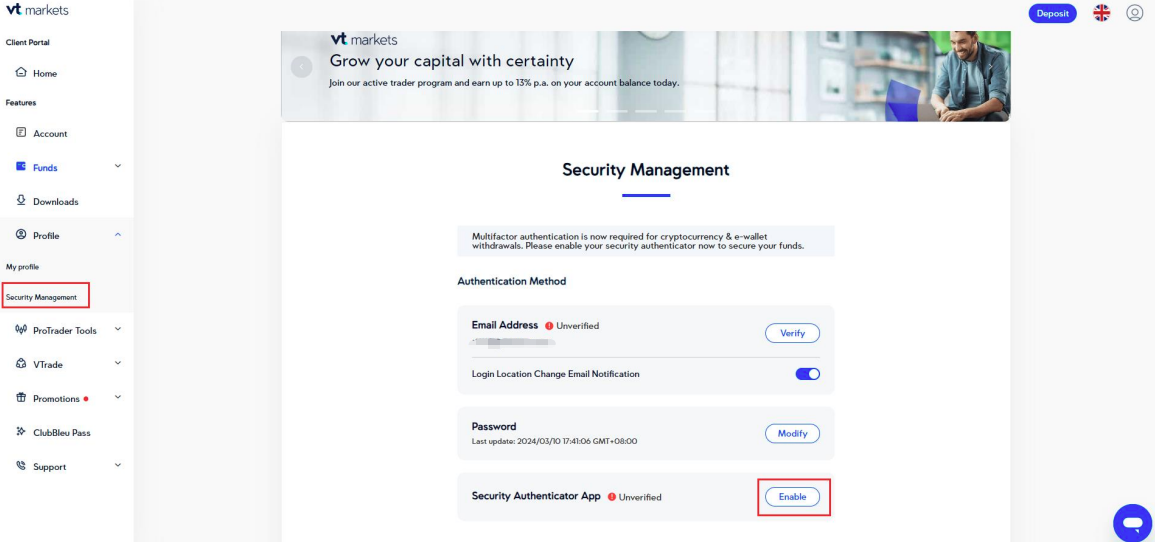The height and width of the screenshot is (542, 1155).
Task: Click Modify next to Password
Action: coord(792,433)
